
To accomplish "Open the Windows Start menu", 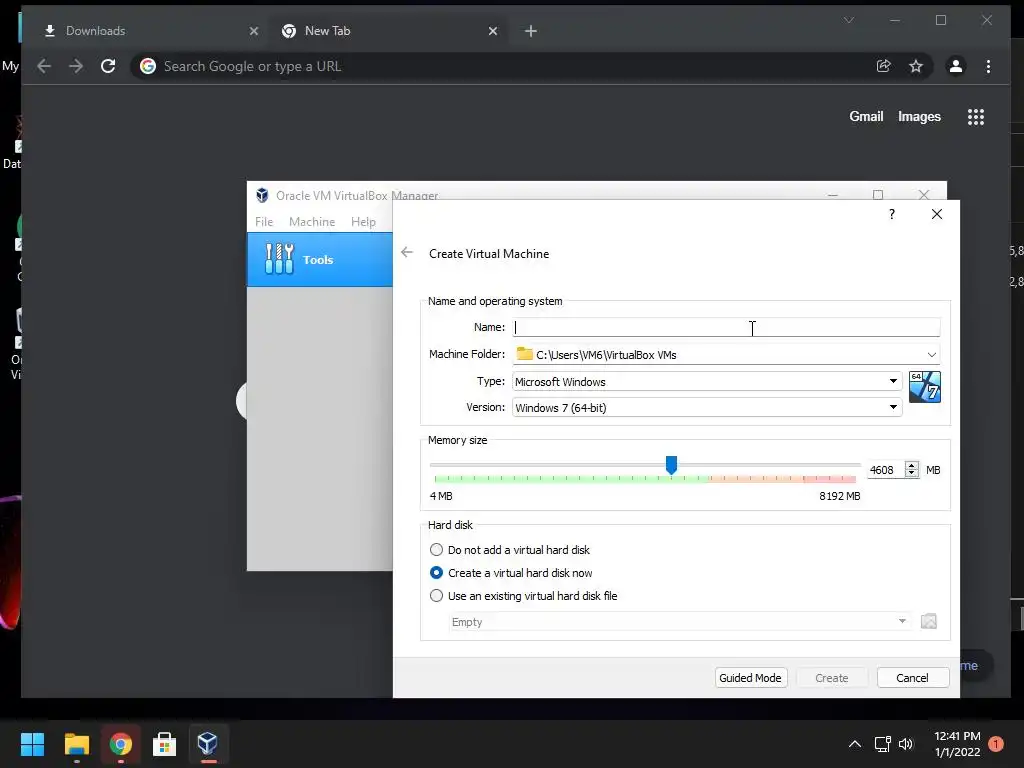I will pos(33,743).
